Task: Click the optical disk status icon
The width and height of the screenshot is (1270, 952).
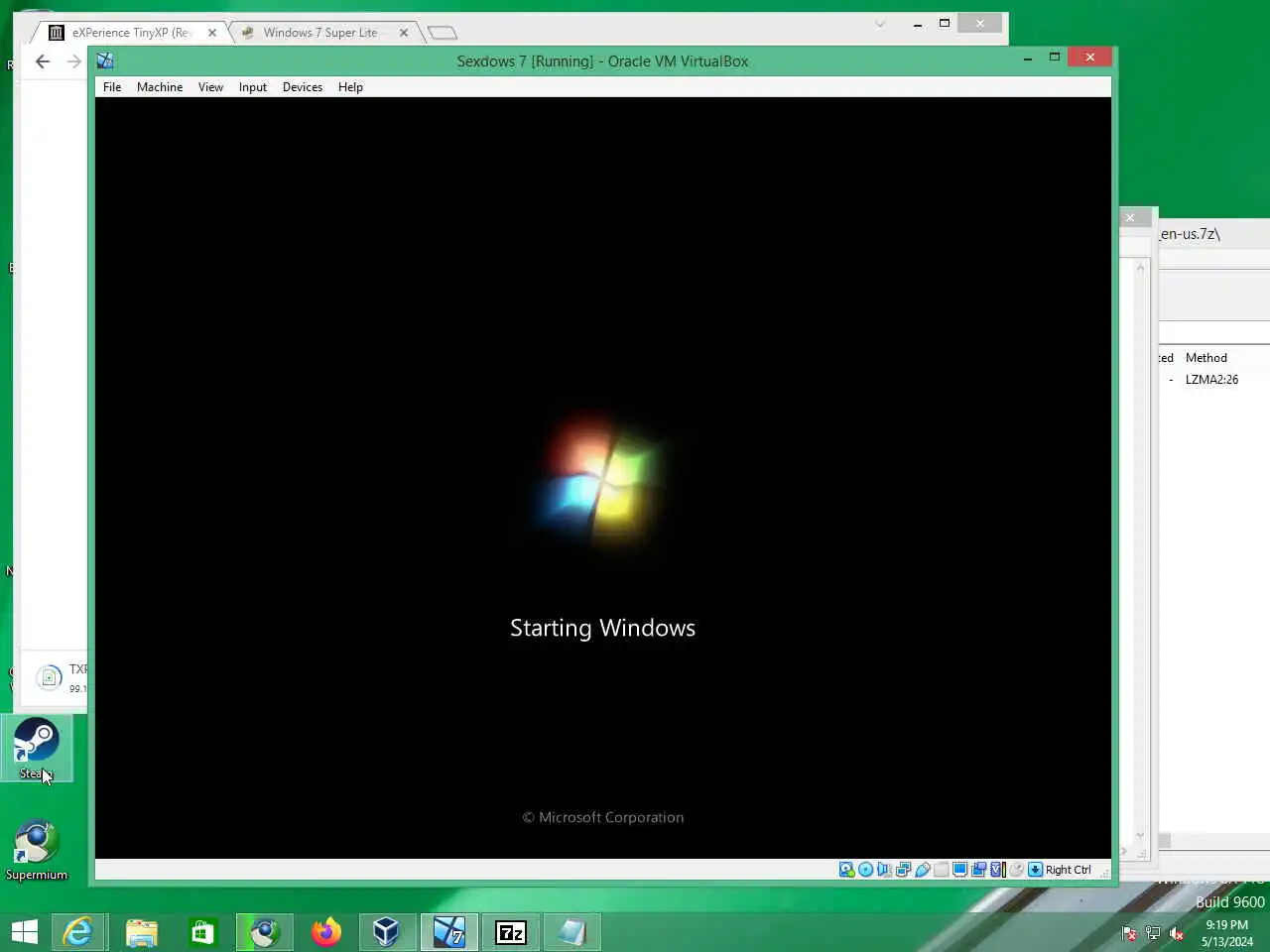Action: click(865, 870)
